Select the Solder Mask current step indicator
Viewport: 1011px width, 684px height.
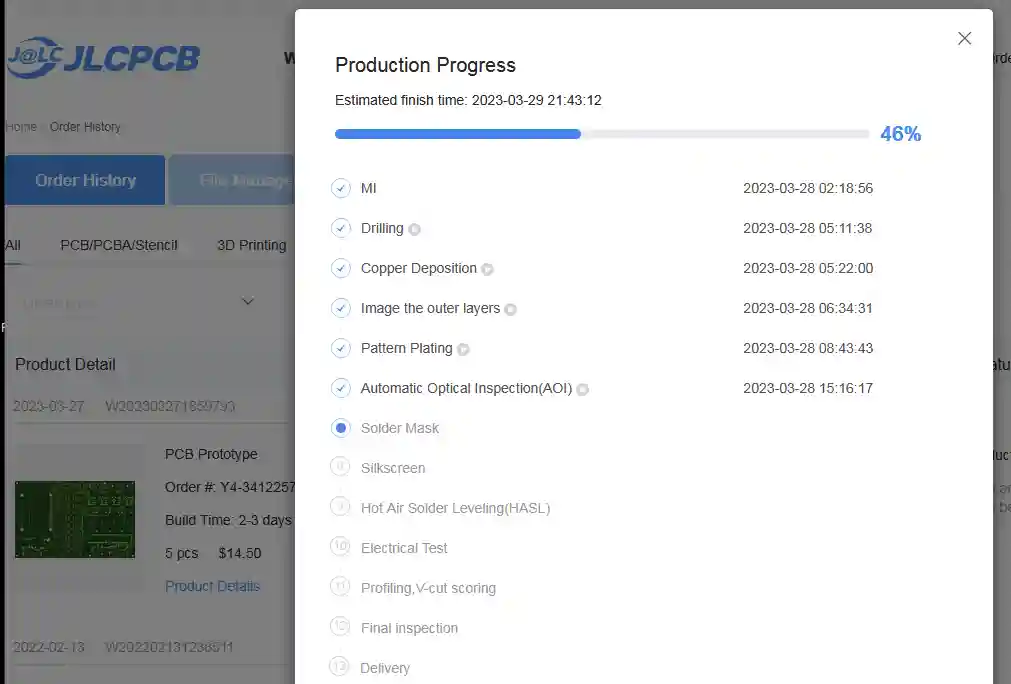[341, 428]
